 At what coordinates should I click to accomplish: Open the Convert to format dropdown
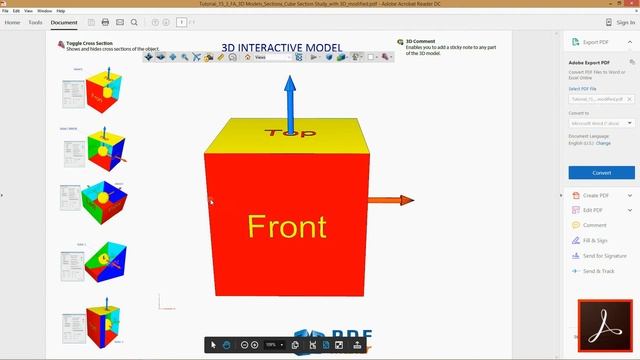(x=602, y=123)
